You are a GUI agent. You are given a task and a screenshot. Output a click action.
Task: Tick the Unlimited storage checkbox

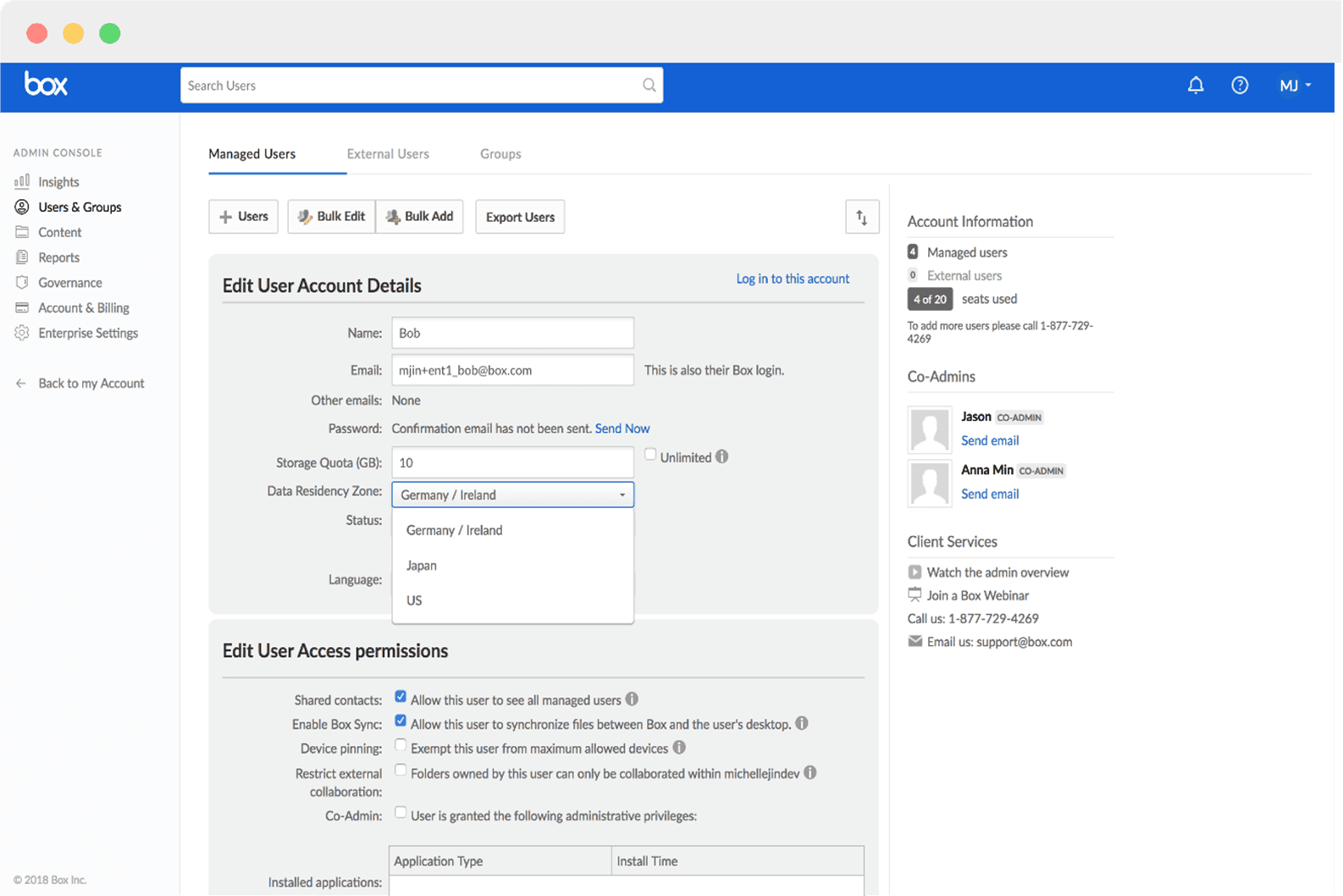click(650, 455)
